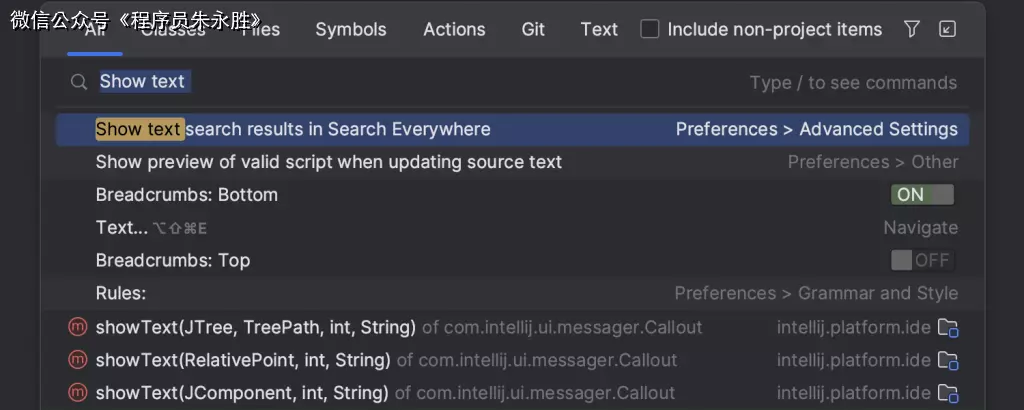
Task: Turn off Breadcrumbs: Bottom toggle
Action: pos(922,194)
